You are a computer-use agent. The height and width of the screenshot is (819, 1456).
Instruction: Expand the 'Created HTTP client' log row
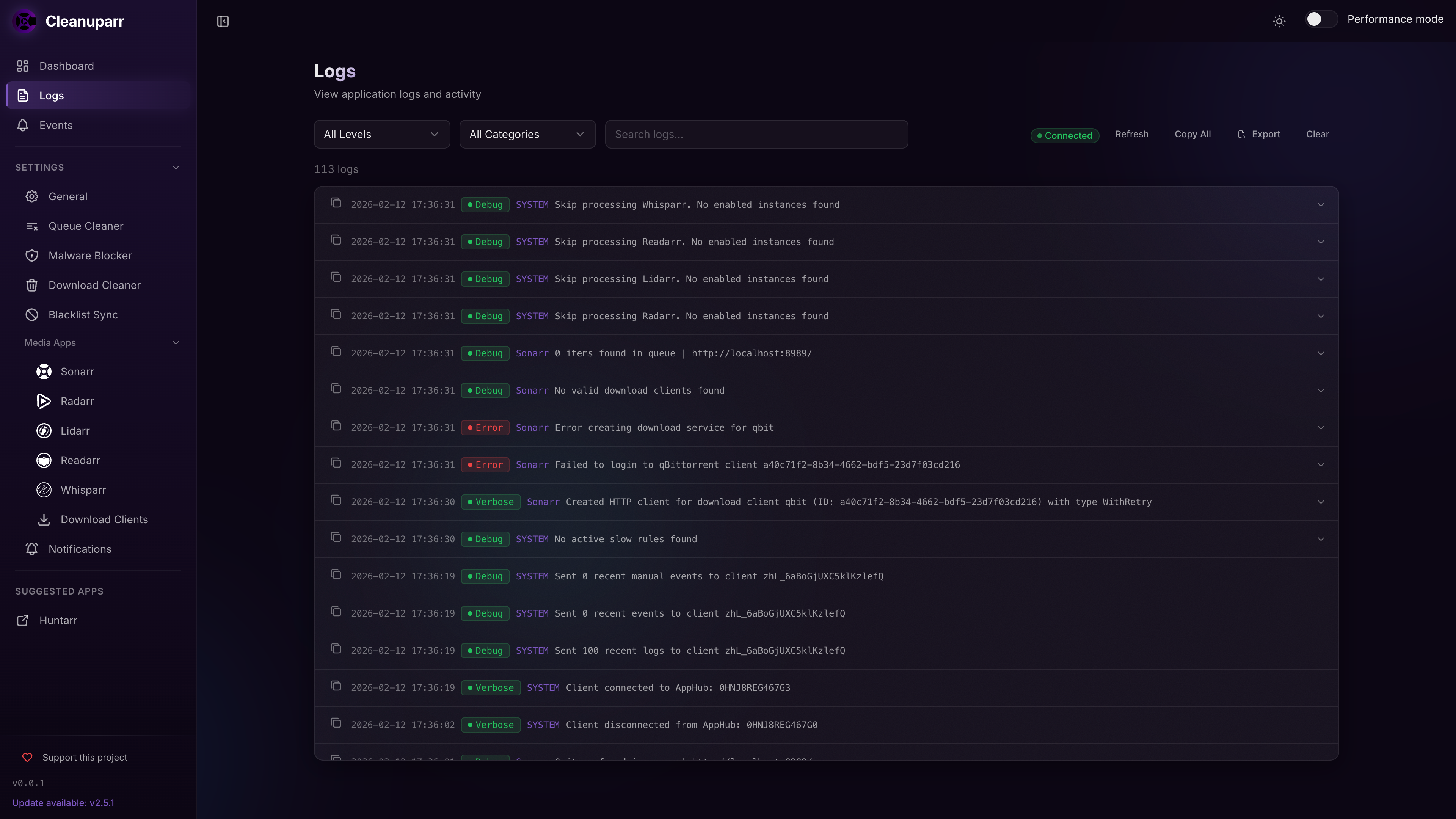click(x=1321, y=502)
